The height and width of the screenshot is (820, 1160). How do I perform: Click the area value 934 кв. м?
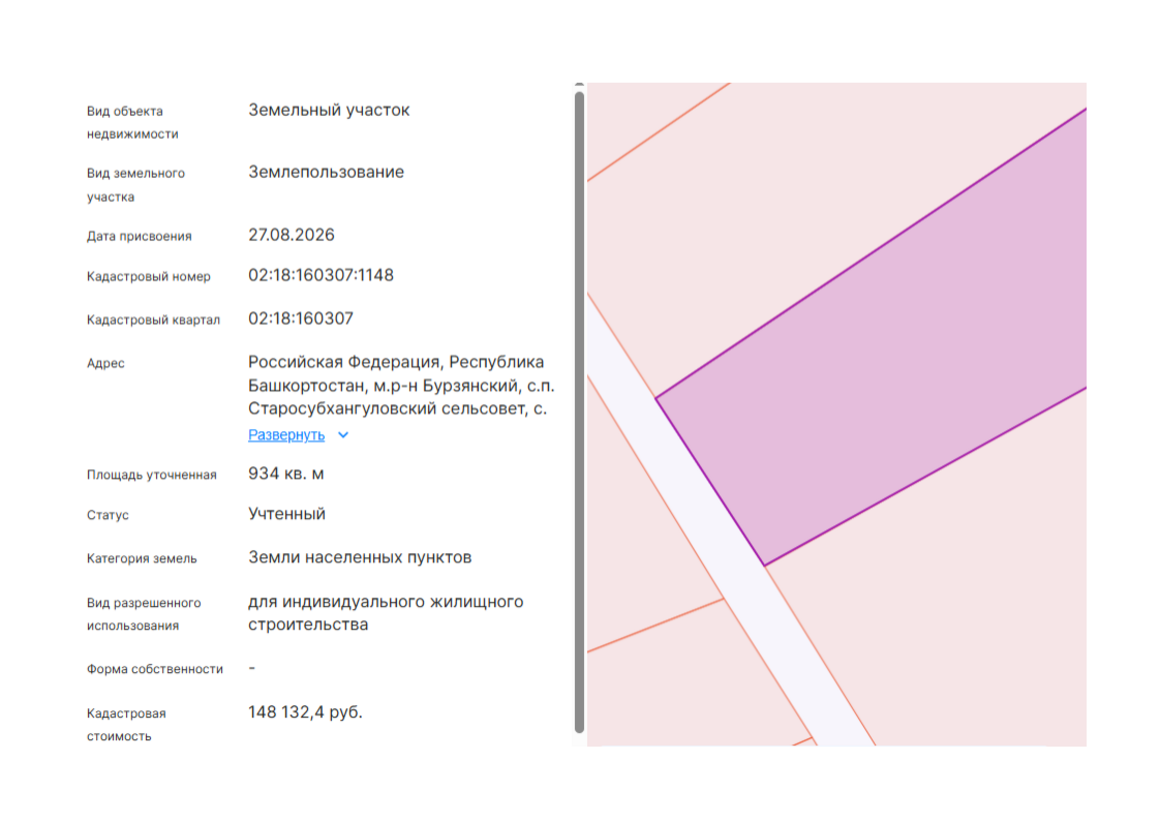coord(286,474)
